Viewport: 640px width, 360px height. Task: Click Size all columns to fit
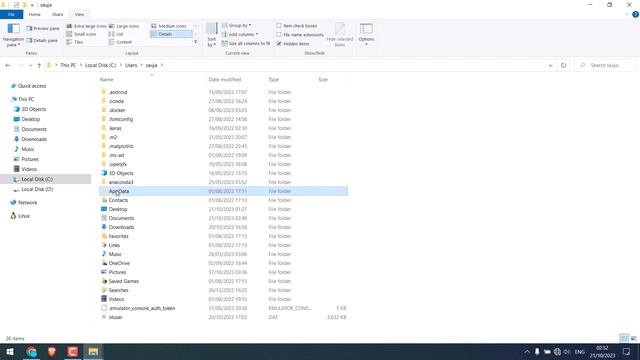click(x=246, y=43)
